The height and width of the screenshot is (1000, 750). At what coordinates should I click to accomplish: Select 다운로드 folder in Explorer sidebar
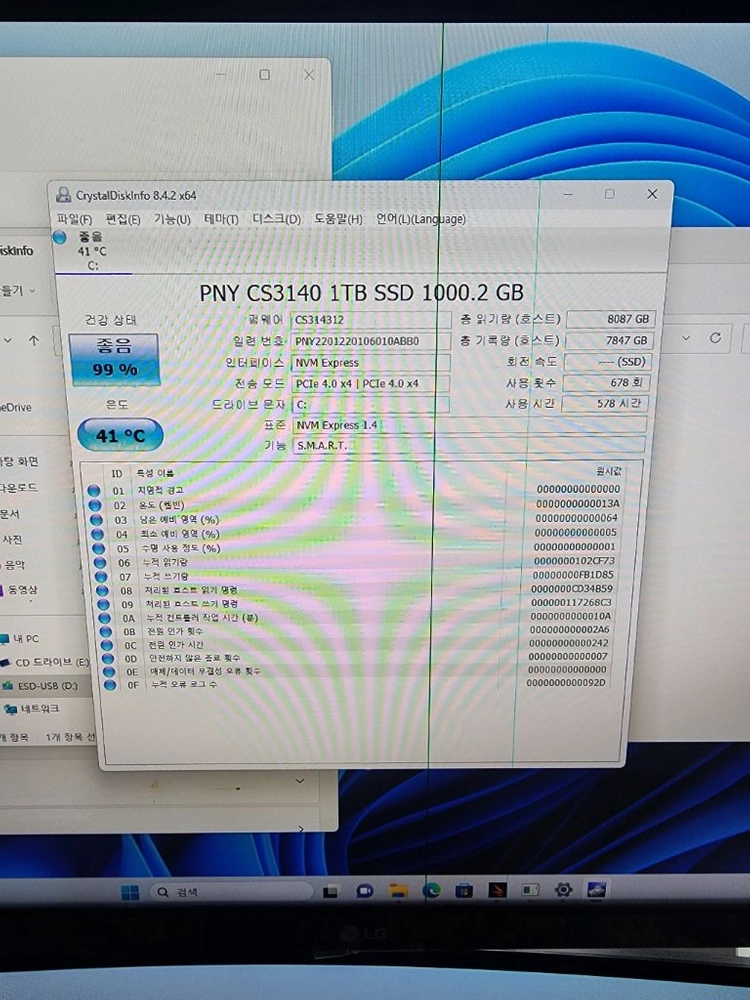click(x=18, y=488)
